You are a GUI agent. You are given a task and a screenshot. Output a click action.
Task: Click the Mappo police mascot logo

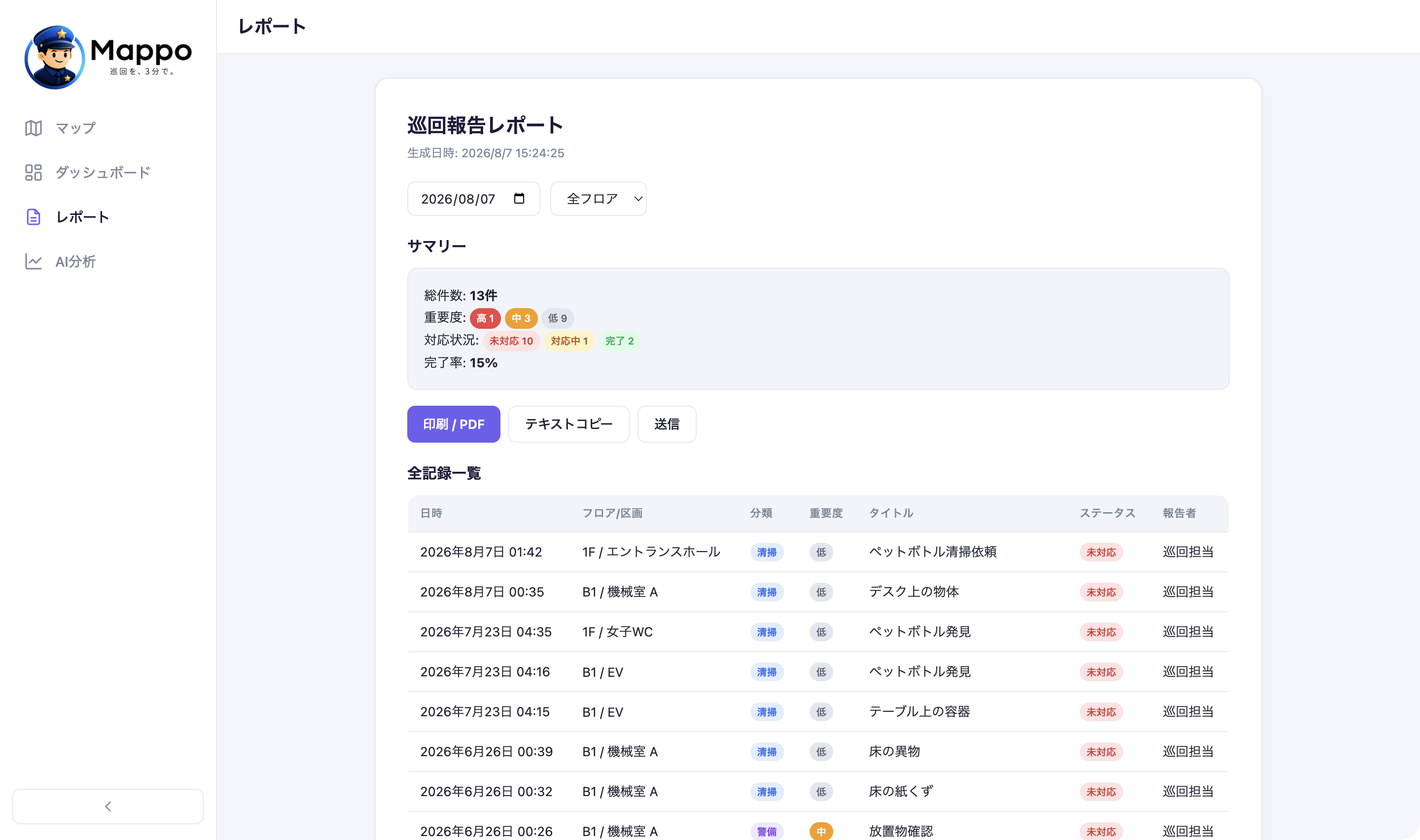click(54, 57)
